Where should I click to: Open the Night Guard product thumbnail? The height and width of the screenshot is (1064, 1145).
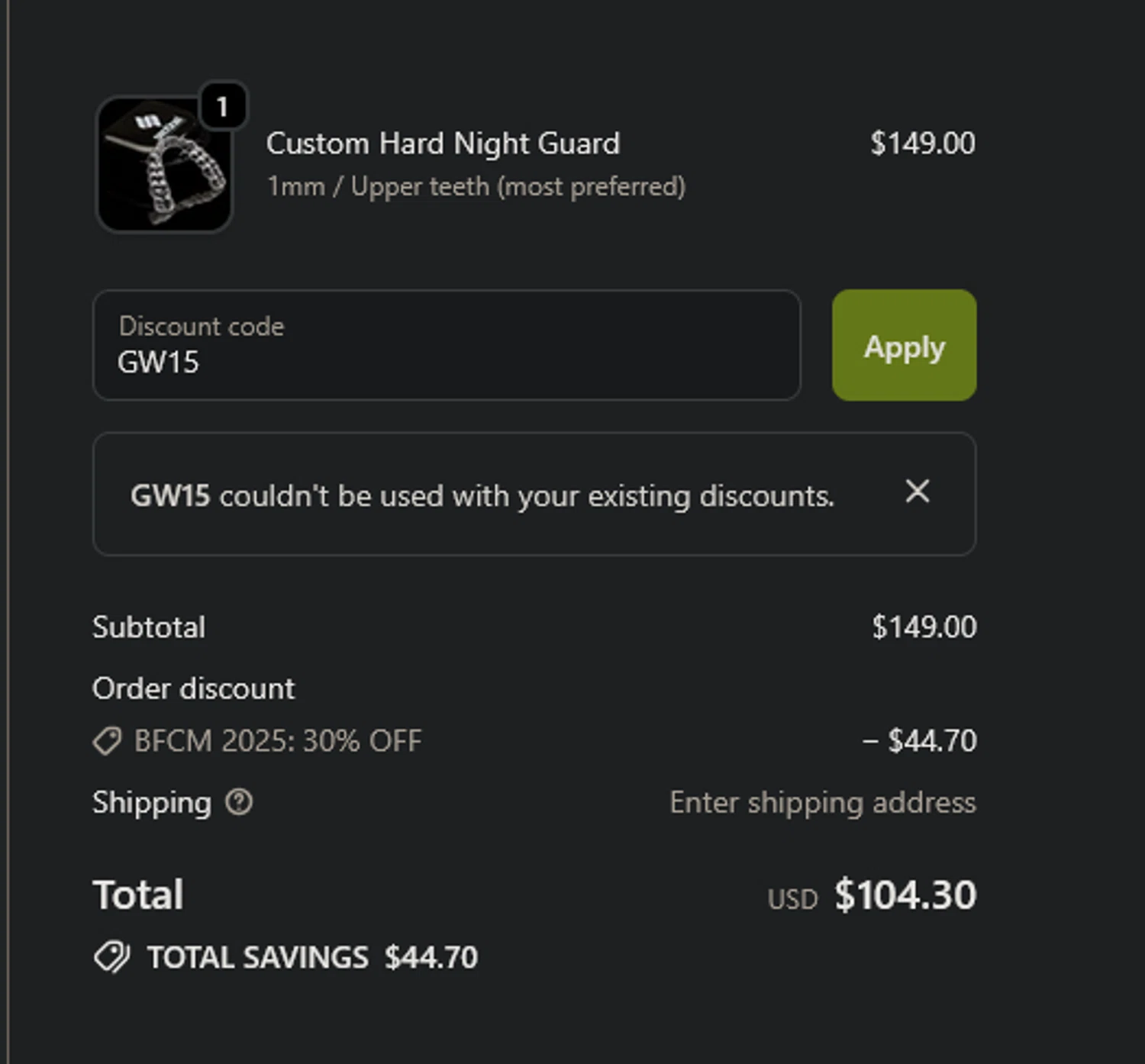[164, 166]
